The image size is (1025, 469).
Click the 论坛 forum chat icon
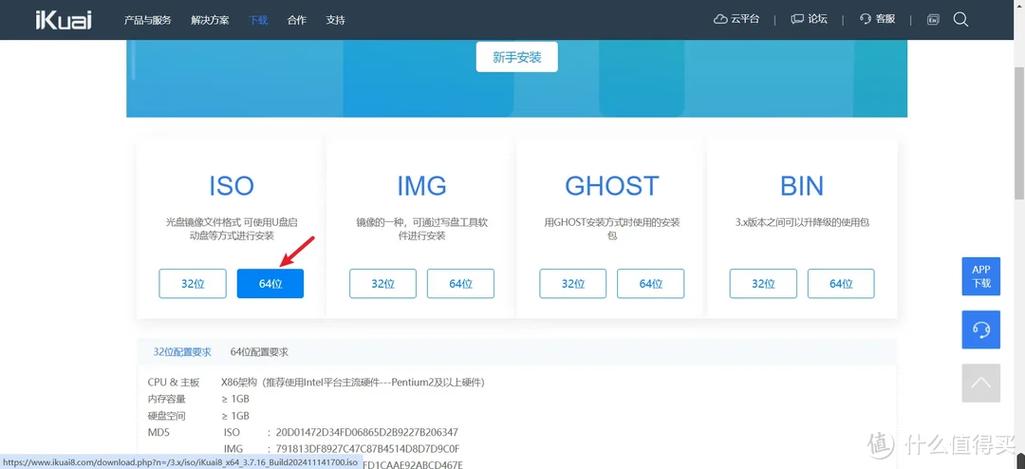click(x=797, y=19)
